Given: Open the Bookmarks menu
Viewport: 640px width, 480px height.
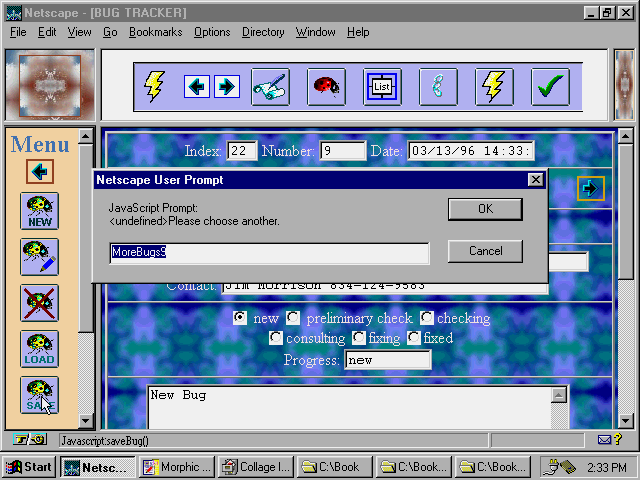Looking at the screenshot, I should coord(156,32).
